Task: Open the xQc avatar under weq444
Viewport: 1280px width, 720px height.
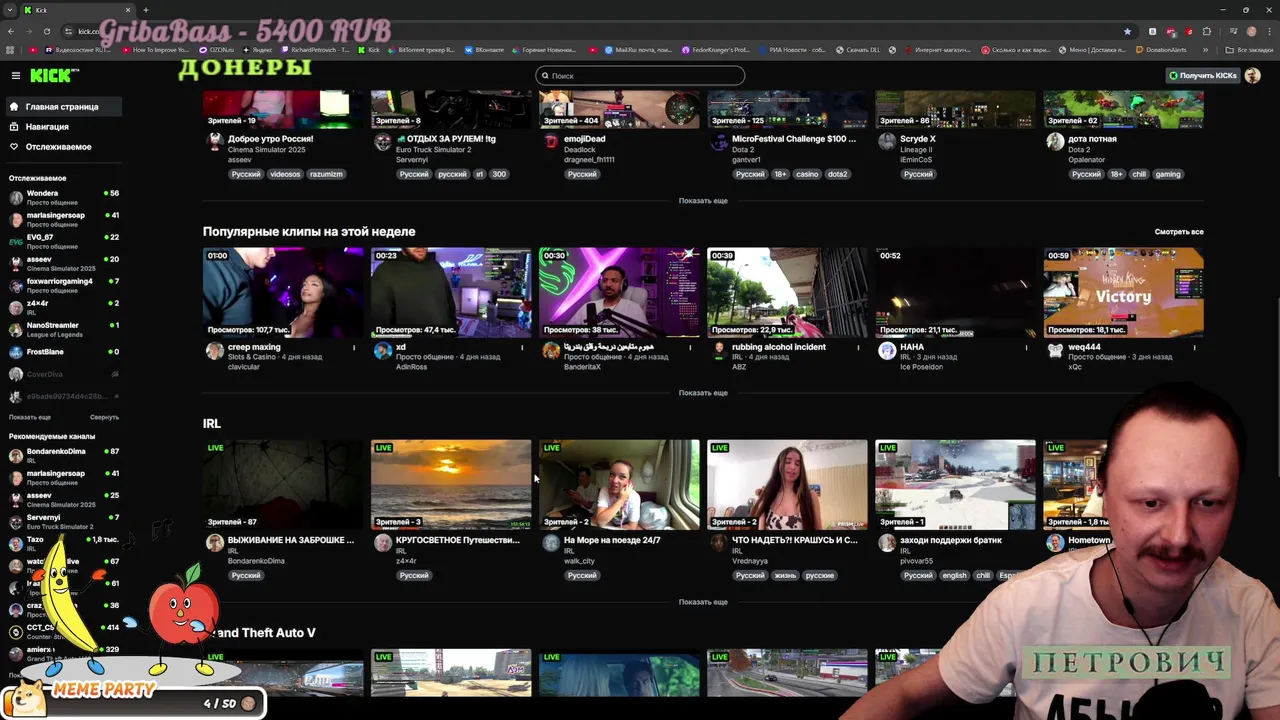Action: pyautogui.click(x=1055, y=351)
